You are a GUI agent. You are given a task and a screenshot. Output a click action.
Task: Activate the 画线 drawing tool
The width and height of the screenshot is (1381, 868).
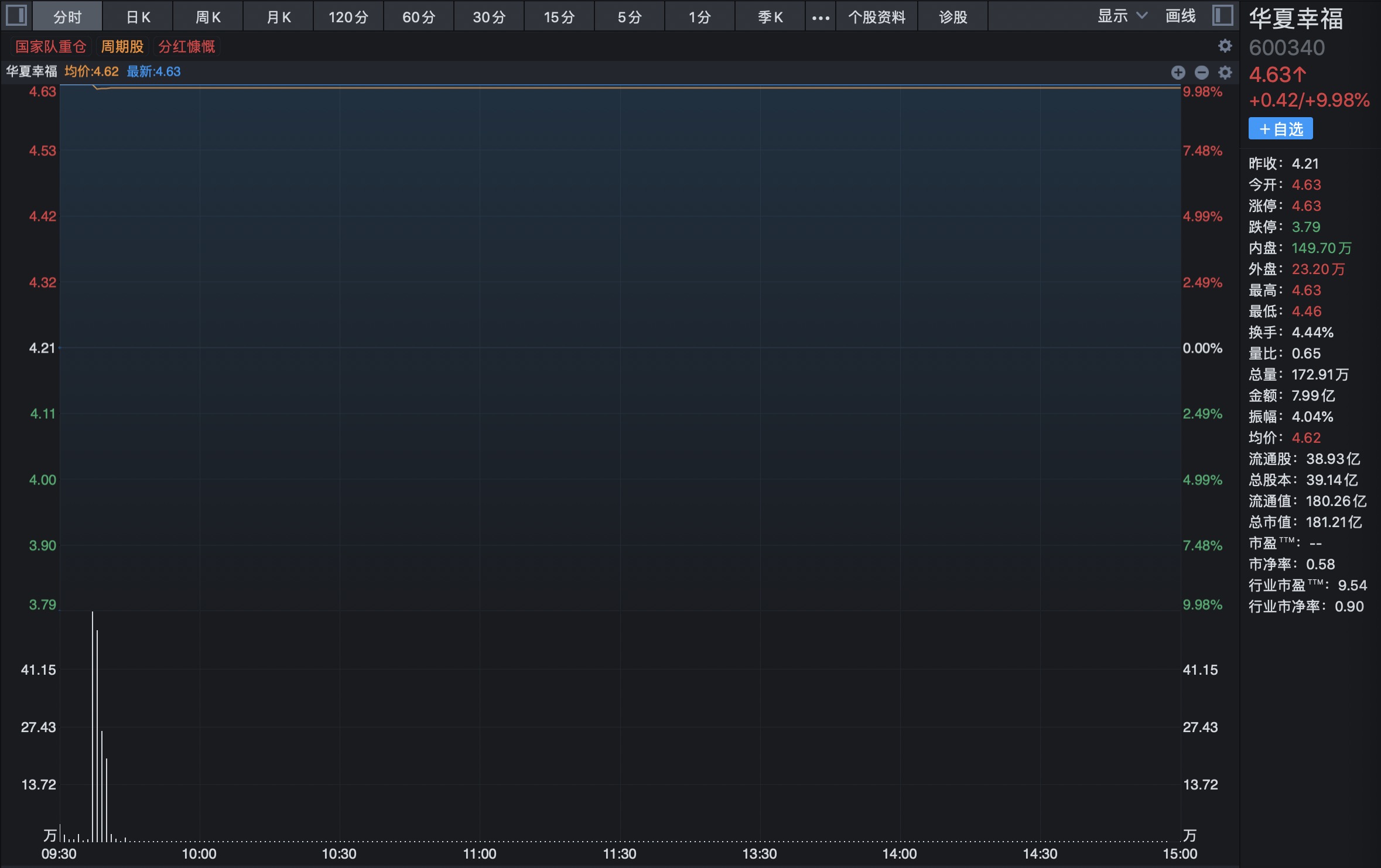1180,16
